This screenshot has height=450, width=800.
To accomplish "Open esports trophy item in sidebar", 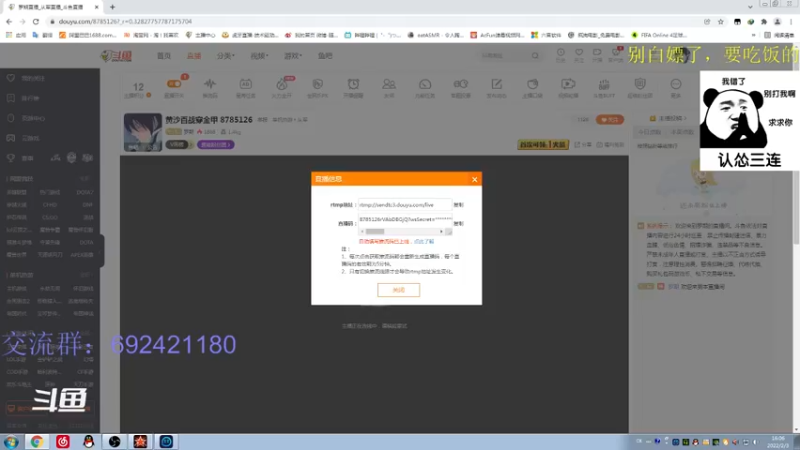I will pyautogui.click(x=20, y=158).
